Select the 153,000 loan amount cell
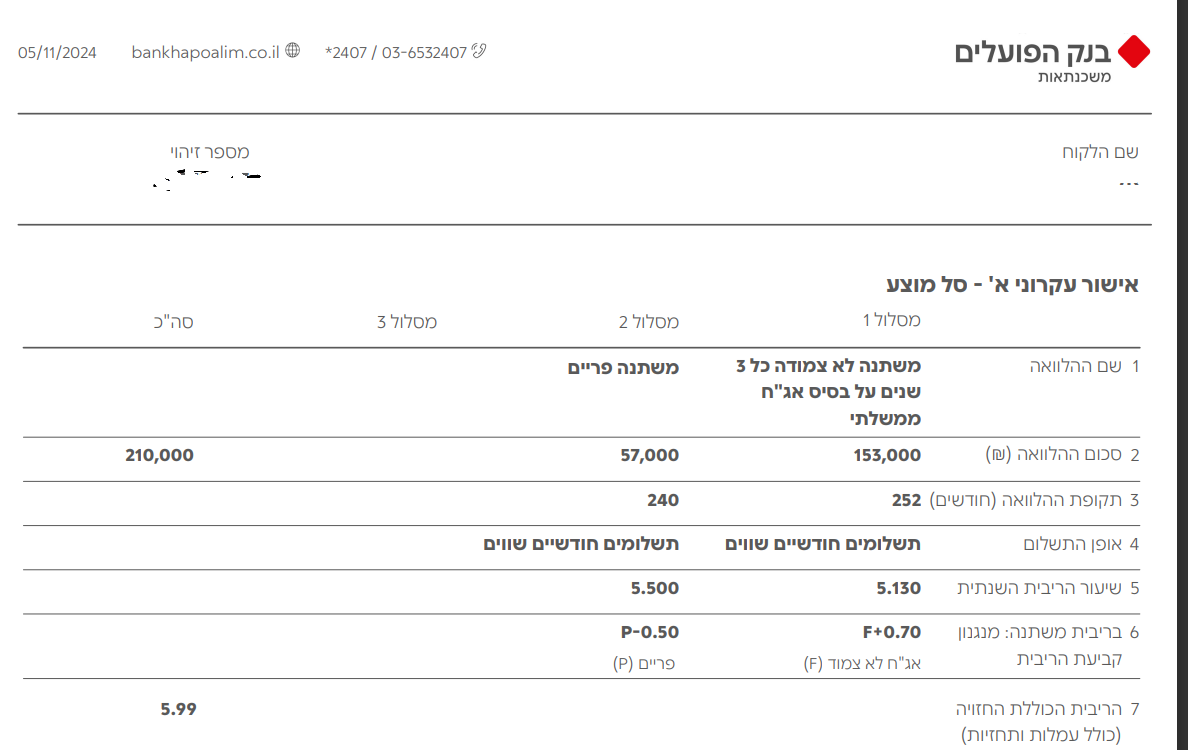 pyautogui.click(x=887, y=455)
